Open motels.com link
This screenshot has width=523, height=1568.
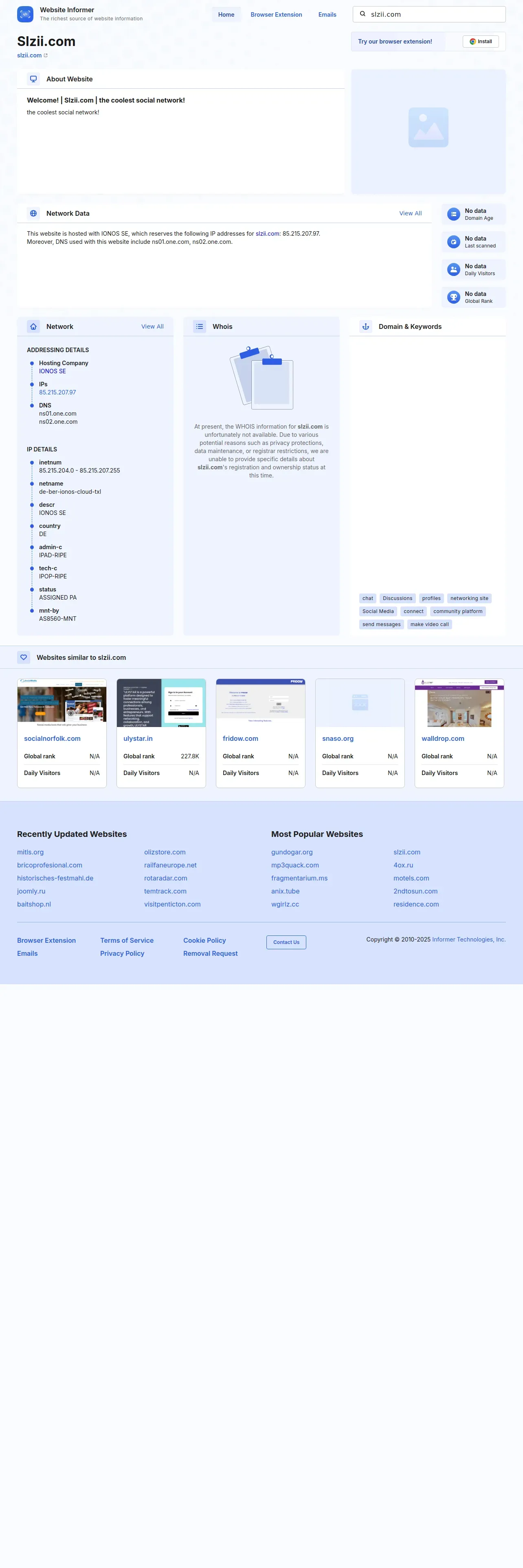tap(411, 878)
